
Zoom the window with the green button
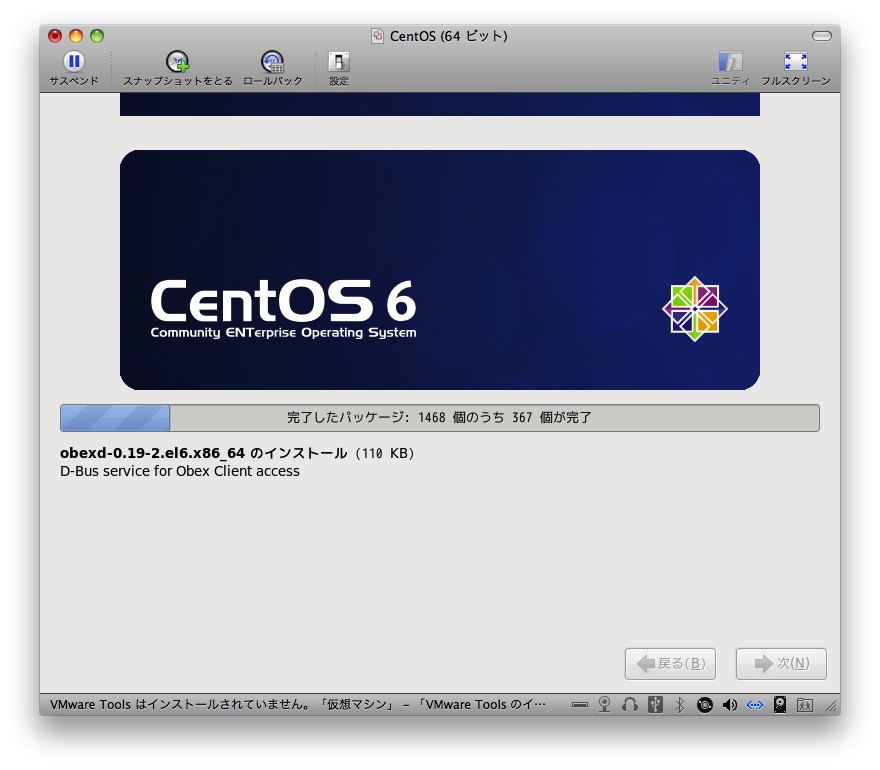pyautogui.click(x=97, y=36)
